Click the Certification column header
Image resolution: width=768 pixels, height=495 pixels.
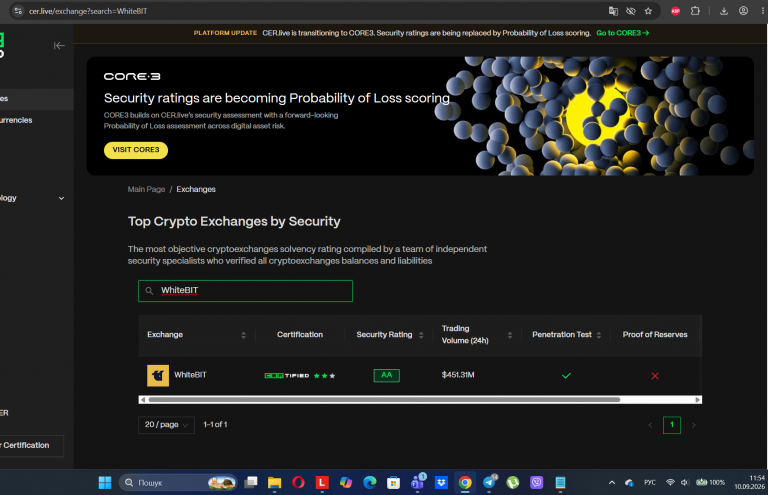[x=300, y=335]
